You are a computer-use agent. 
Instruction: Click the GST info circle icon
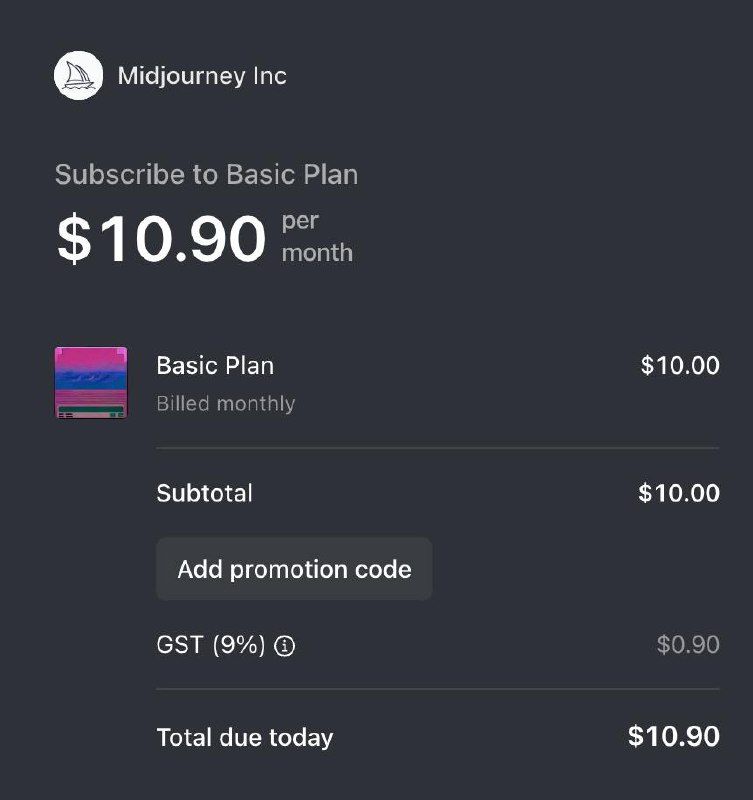(x=285, y=646)
